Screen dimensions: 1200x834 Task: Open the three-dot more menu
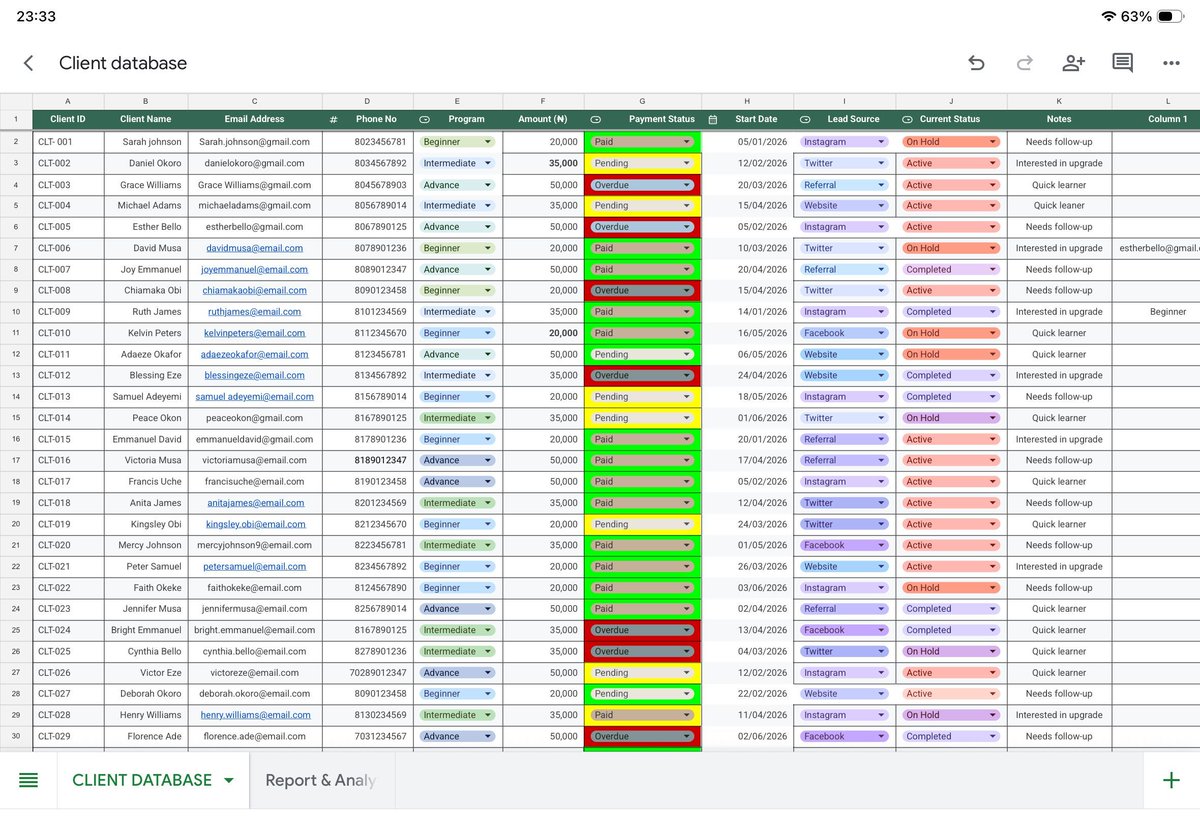click(1171, 63)
